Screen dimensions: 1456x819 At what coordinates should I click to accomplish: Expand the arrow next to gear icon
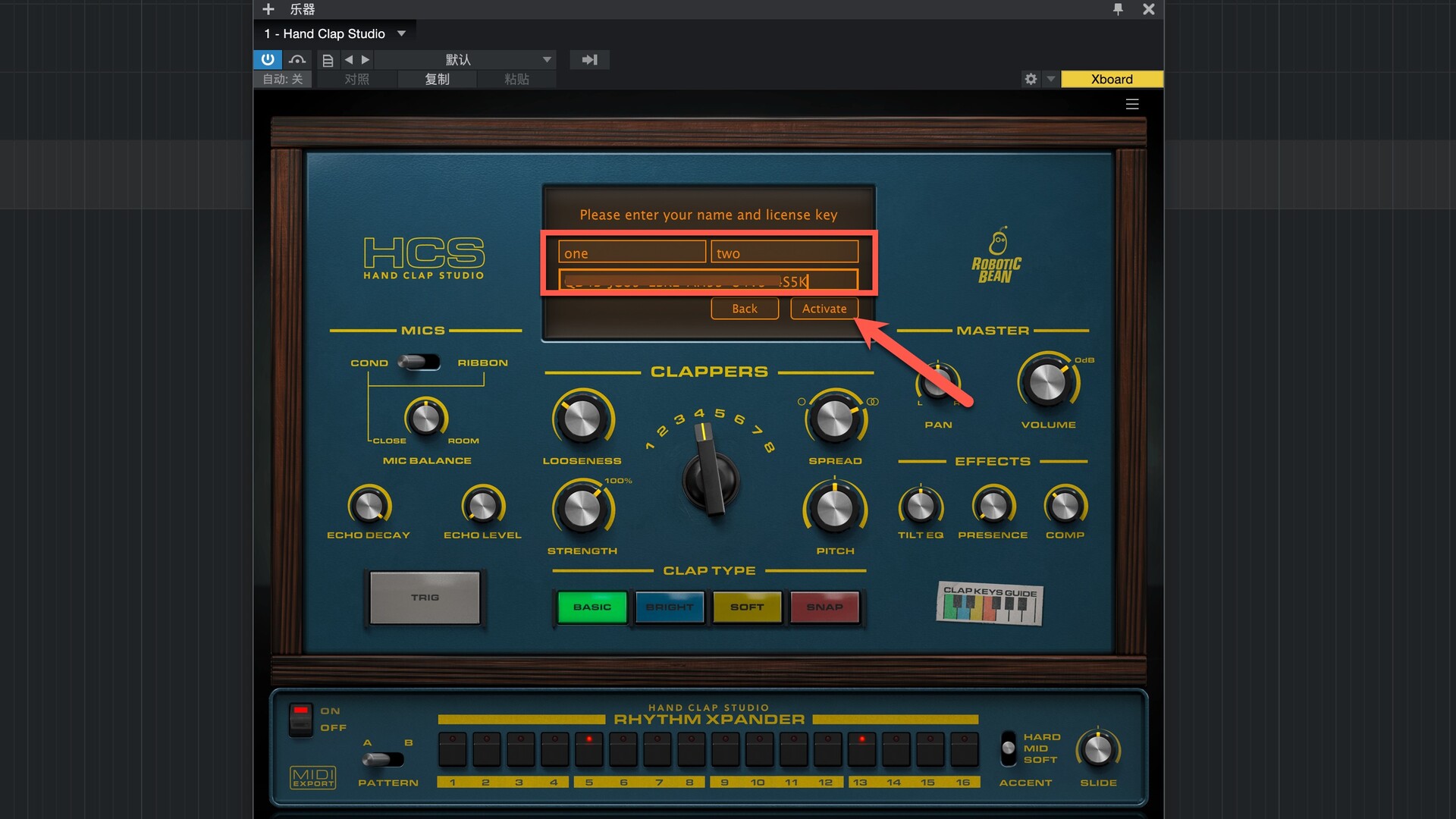click(1050, 79)
